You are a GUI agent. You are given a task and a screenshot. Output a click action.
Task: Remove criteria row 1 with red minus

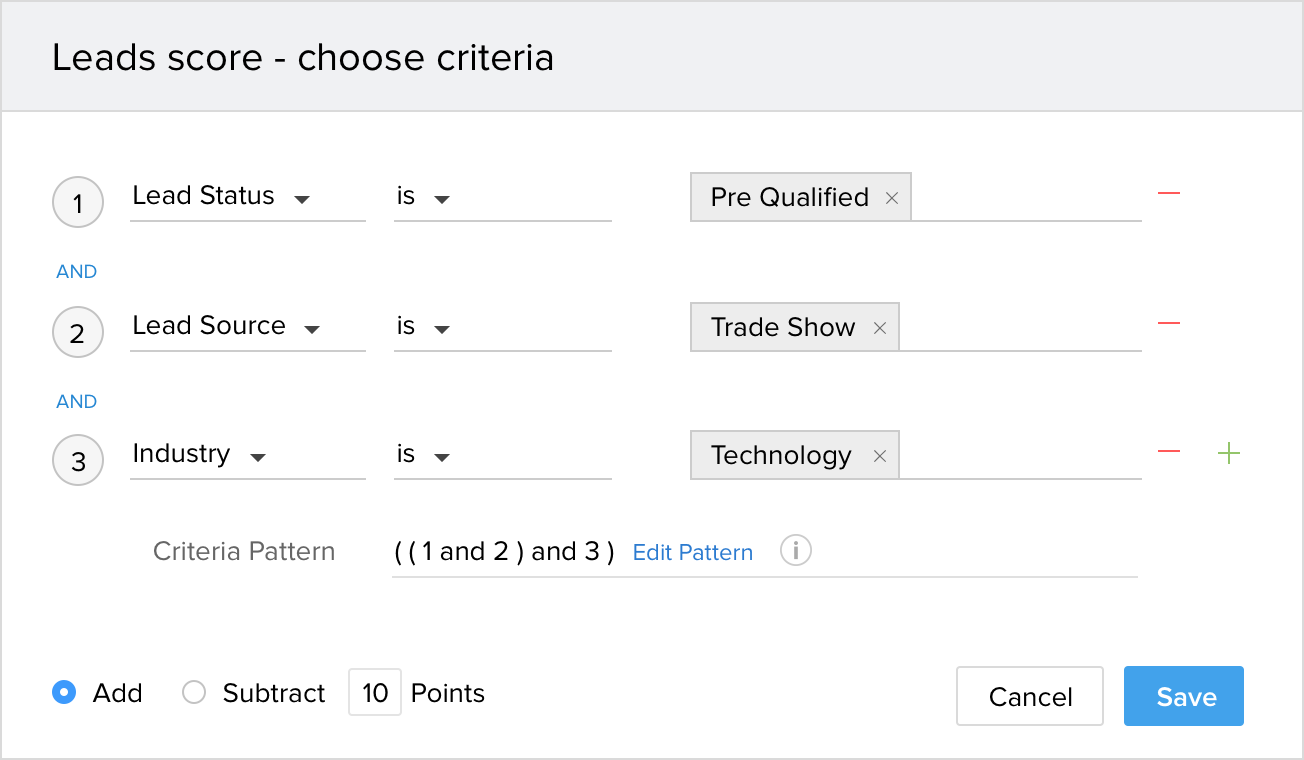coord(1168,193)
